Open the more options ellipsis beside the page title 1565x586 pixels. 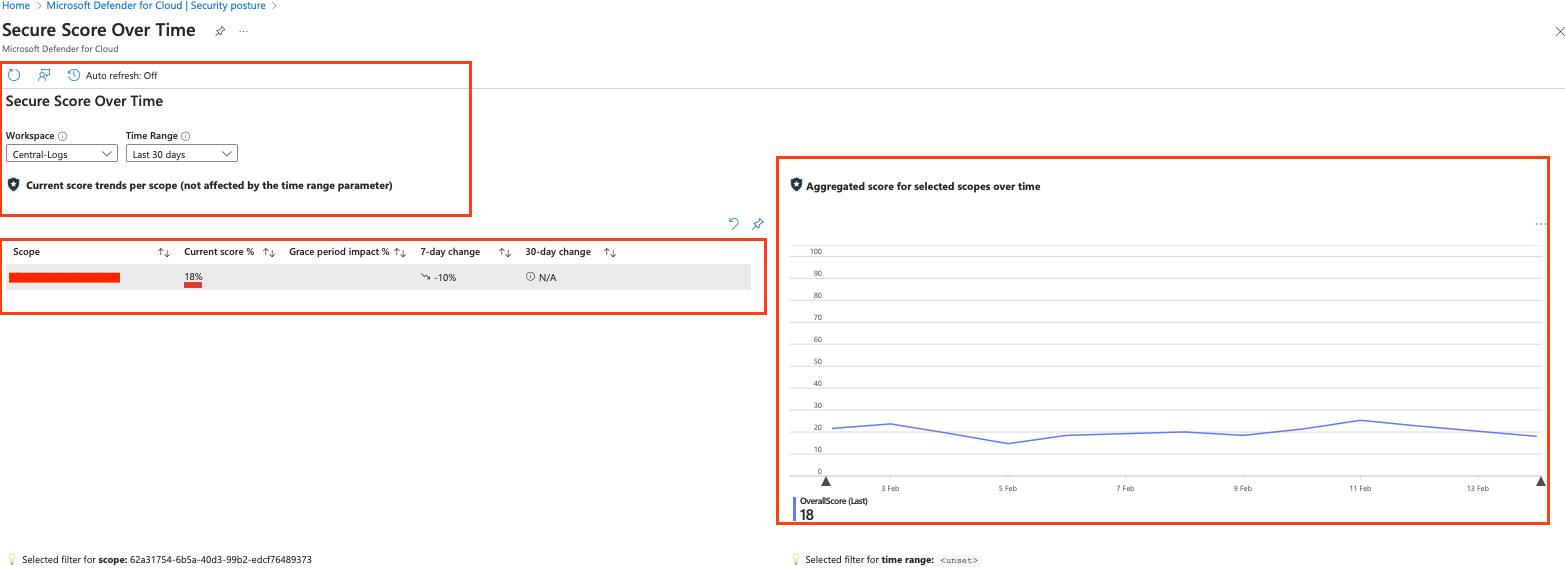(x=244, y=31)
